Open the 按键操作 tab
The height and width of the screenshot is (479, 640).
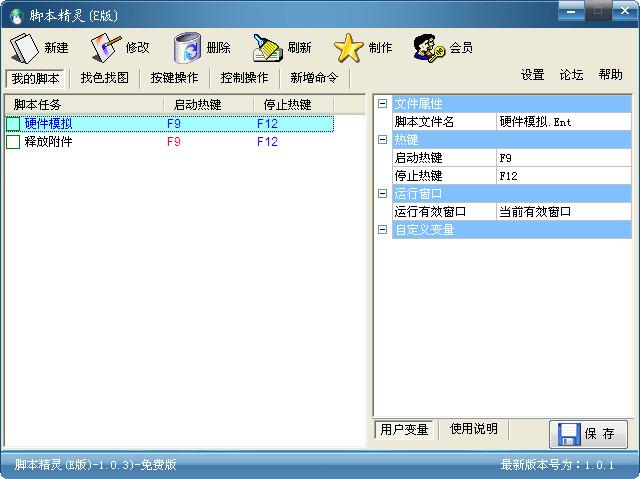pos(174,78)
